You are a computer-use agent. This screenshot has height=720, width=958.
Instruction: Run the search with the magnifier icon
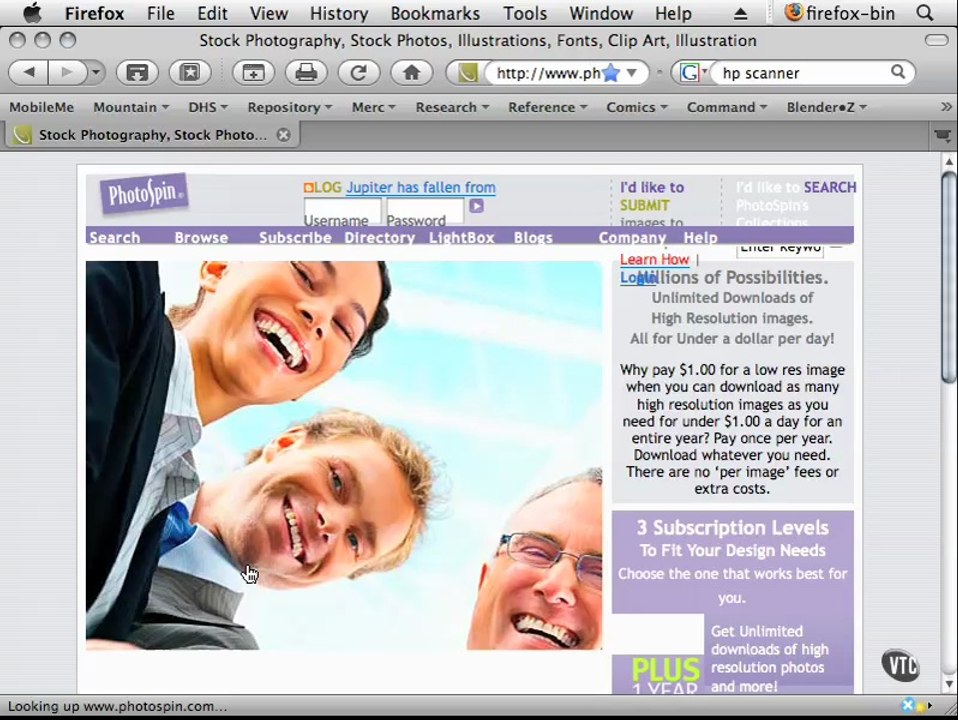pos(898,72)
